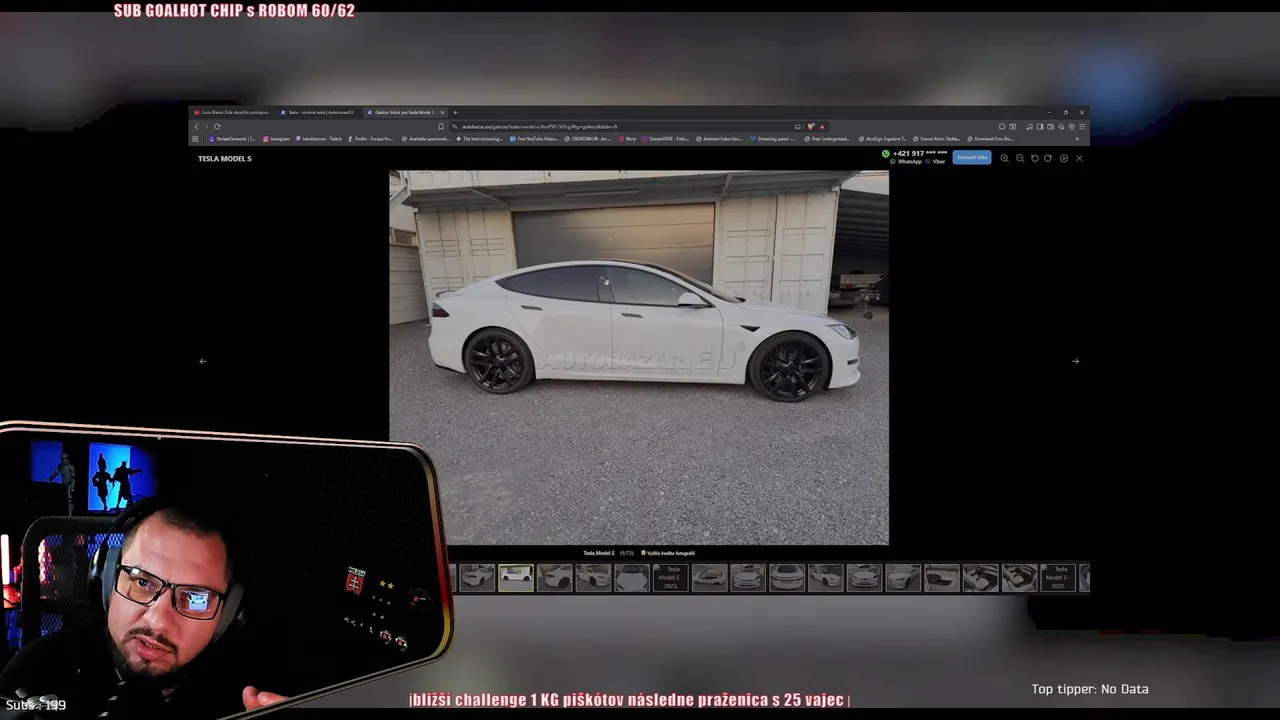Rotate the gallery photo clockwise
1280x720 pixels.
(x=1048, y=158)
